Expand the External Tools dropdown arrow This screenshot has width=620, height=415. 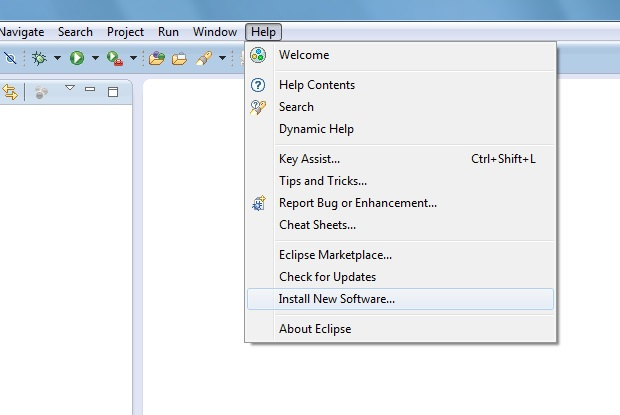pos(133,58)
